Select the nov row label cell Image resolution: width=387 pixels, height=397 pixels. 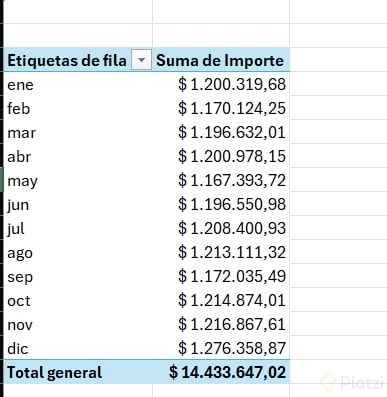point(78,324)
